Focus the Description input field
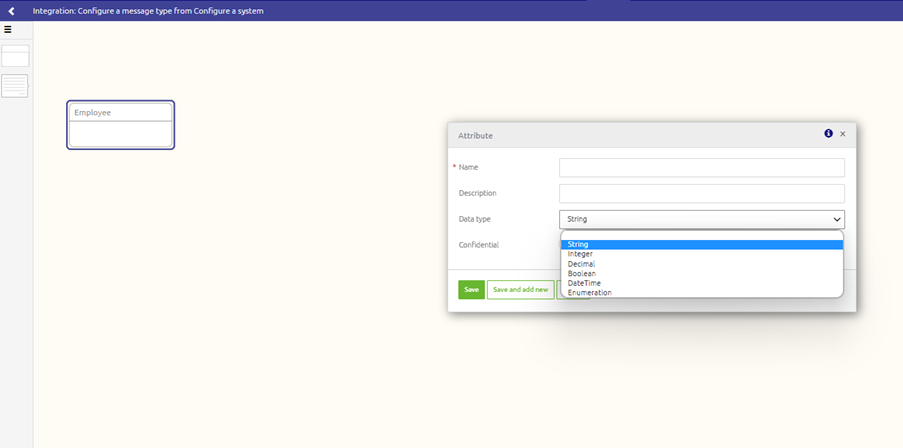Viewport: 903px width, 448px height. tap(701, 193)
